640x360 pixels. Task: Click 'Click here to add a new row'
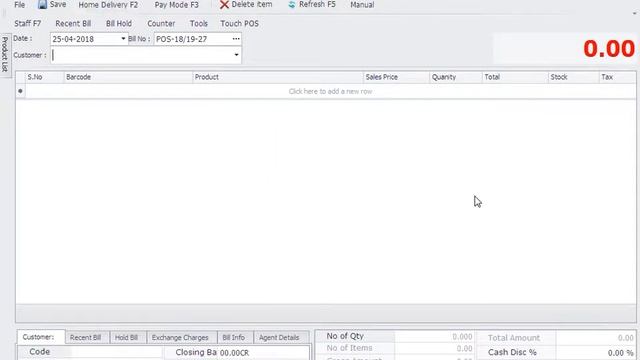pyautogui.click(x=330, y=91)
